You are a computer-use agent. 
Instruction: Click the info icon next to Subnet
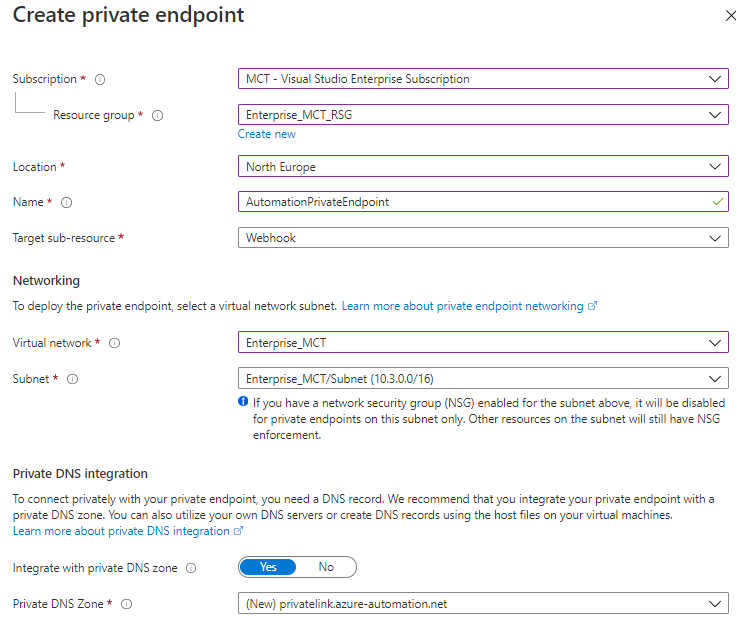(x=72, y=379)
